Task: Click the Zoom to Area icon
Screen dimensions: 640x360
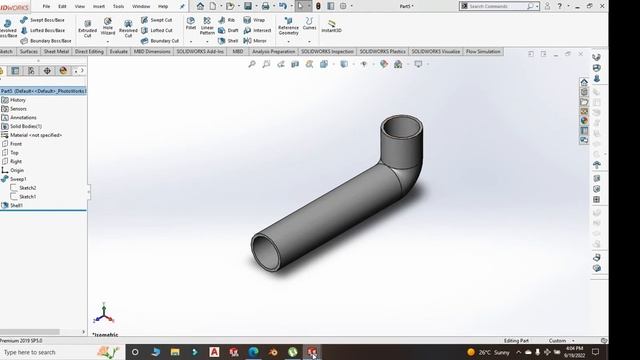Action: [267, 64]
